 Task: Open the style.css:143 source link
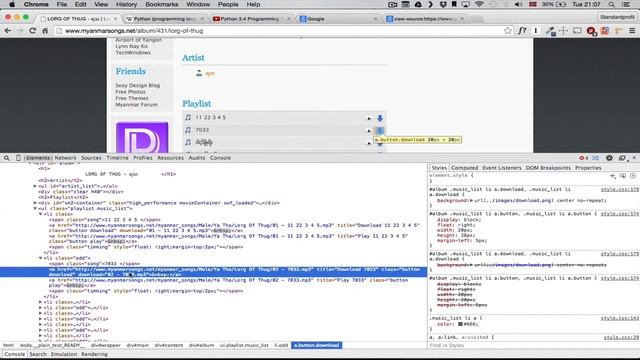tap(619, 318)
